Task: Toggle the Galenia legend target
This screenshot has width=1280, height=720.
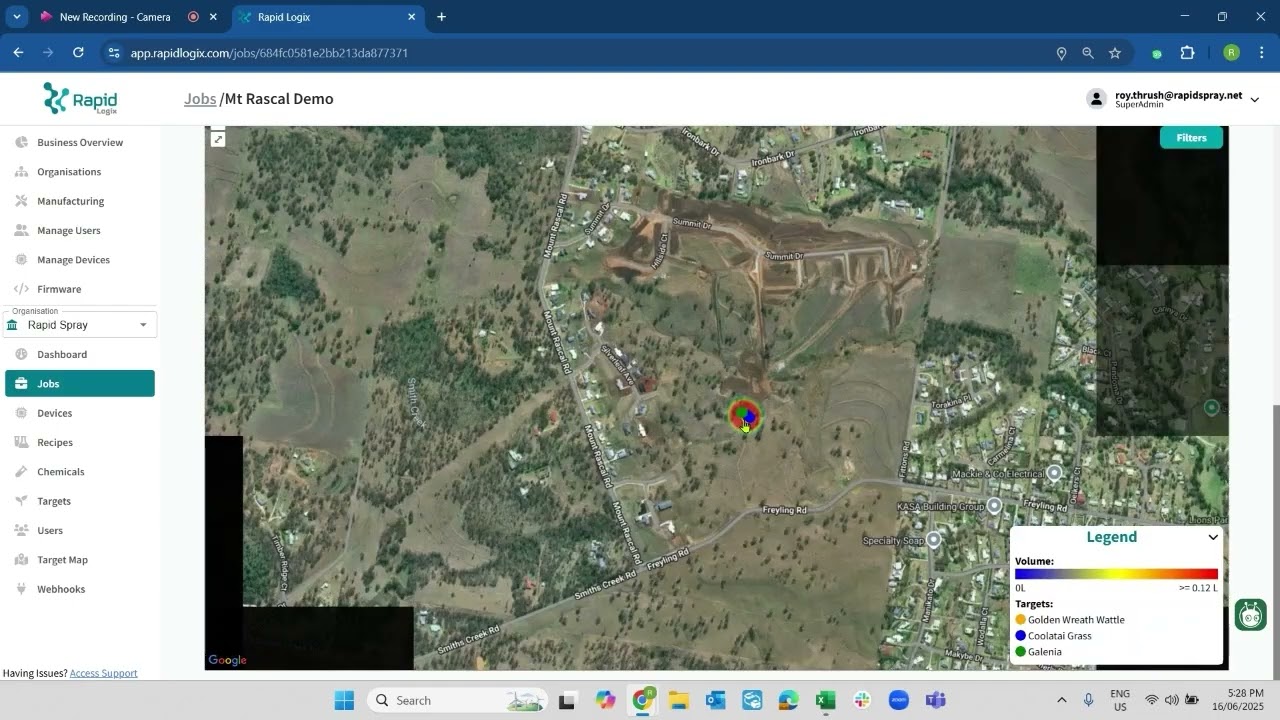Action: point(1039,652)
